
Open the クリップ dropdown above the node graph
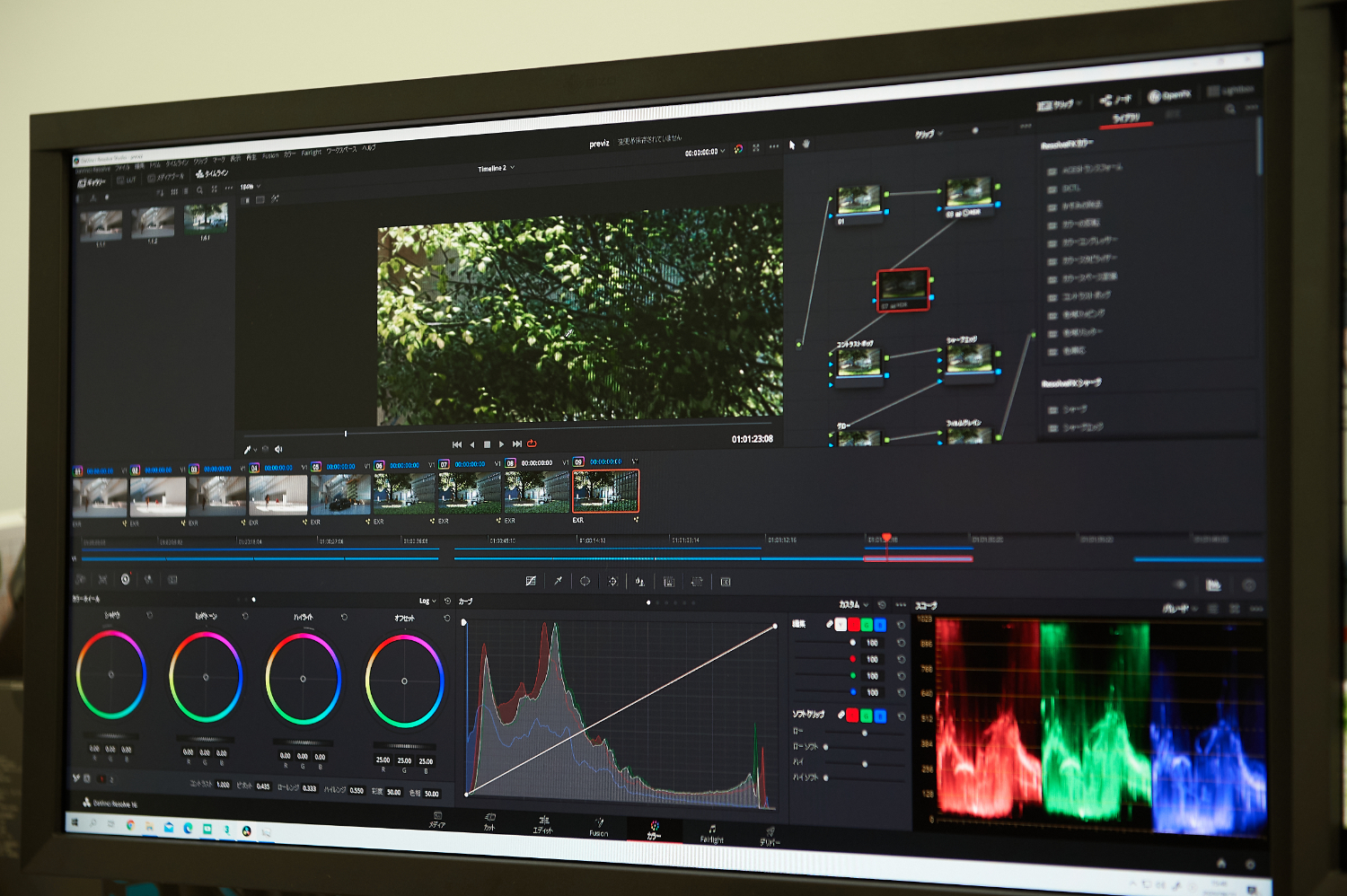tap(929, 134)
